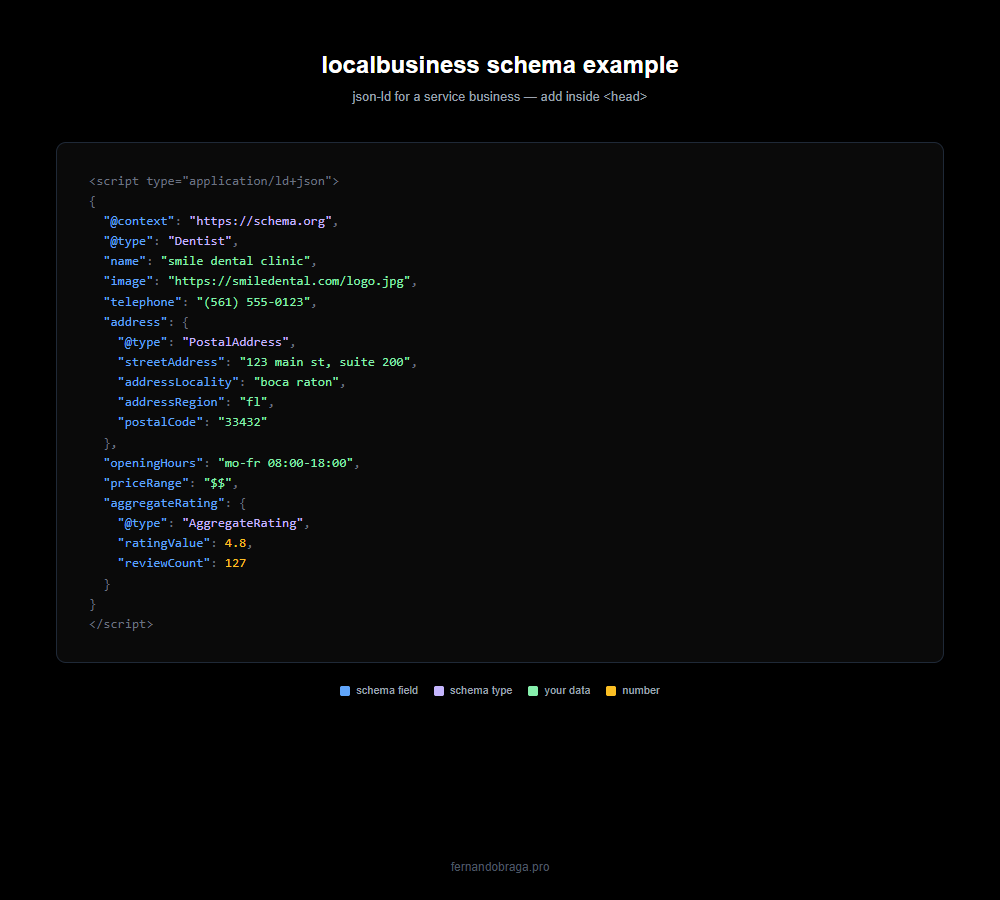1000x900 pixels.
Task: Click the "addressRegion" key
Action: point(171,402)
